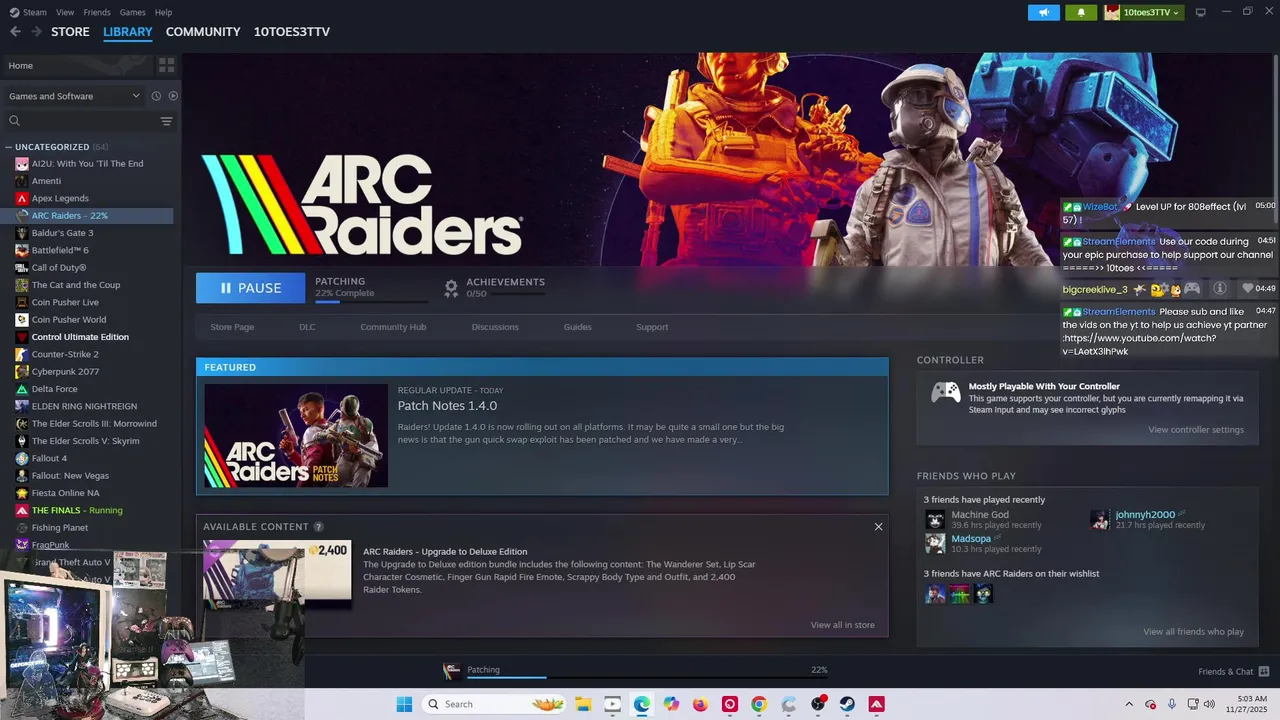Open the 10TOES3TTV profile tab
Image resolution: width=1280 pixels, height=720 pixels.
pyautogui.click(x=291, y=32)
